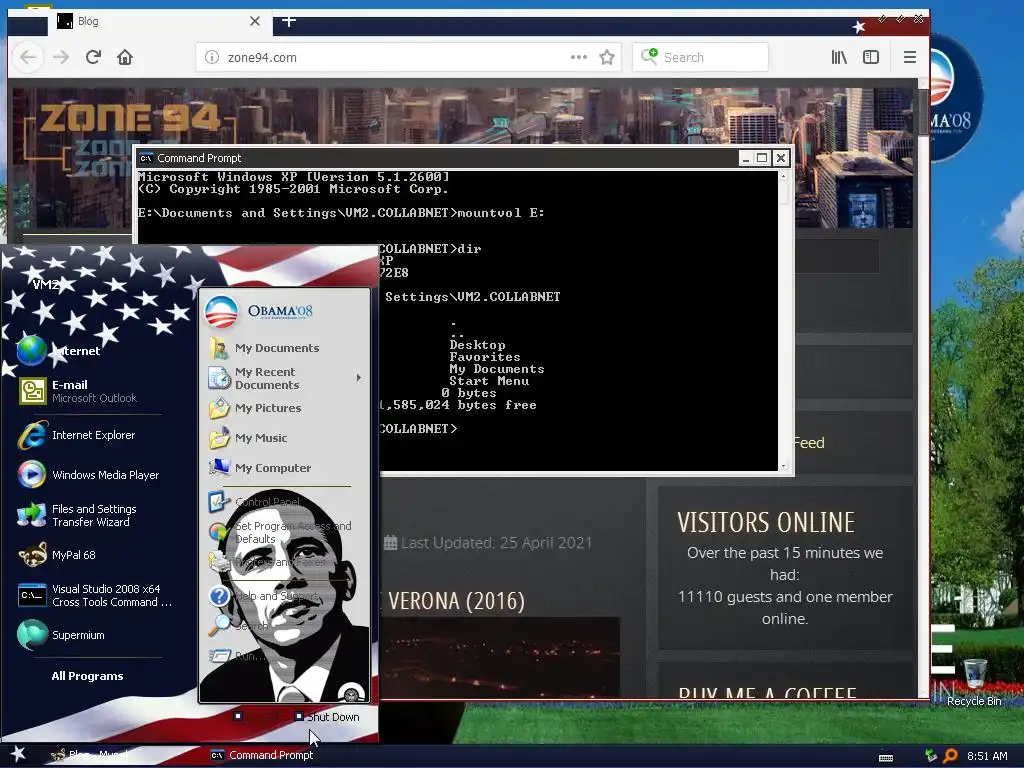The width and height of the screenshot is (1024, 768).
Task: Open My Computer in Start menu
Action: pyautogui.click(x=260, y=468)
